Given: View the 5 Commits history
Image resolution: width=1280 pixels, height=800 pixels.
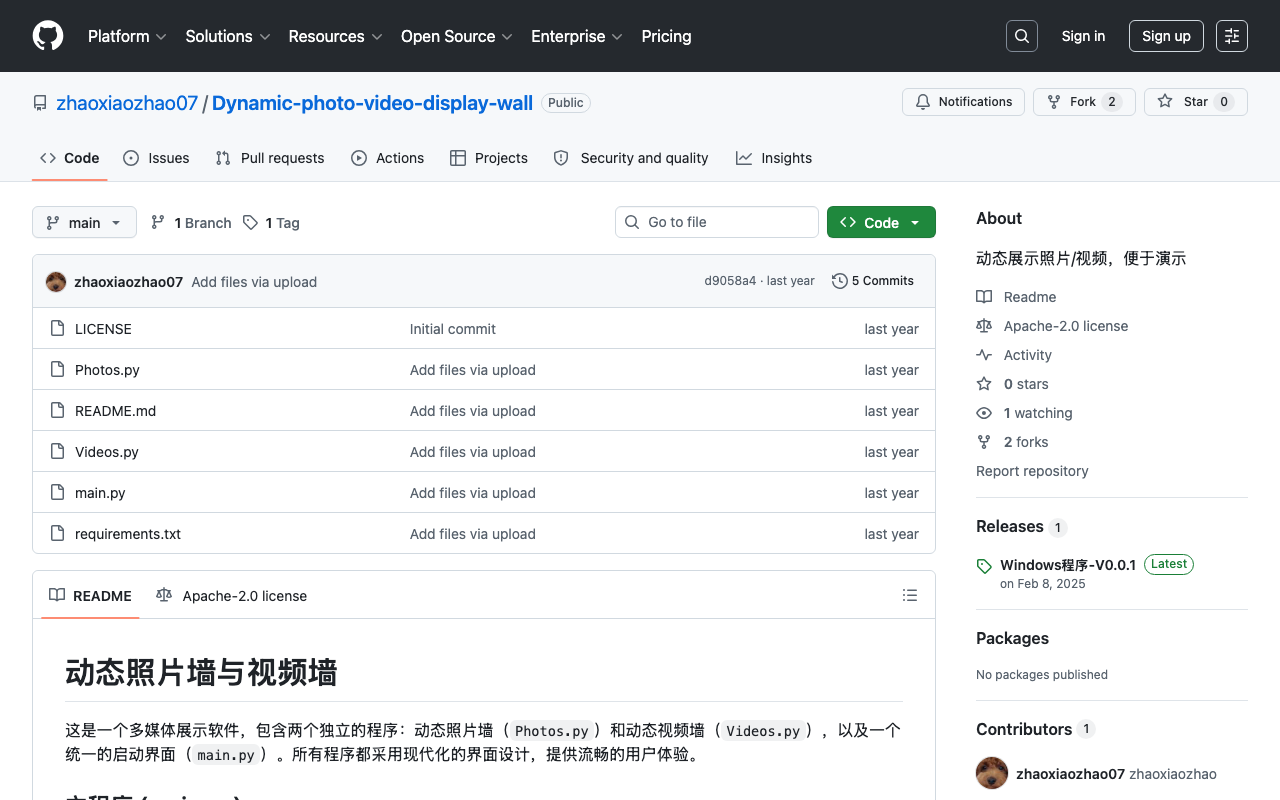Looking at the screenshot, I should 873,281.
